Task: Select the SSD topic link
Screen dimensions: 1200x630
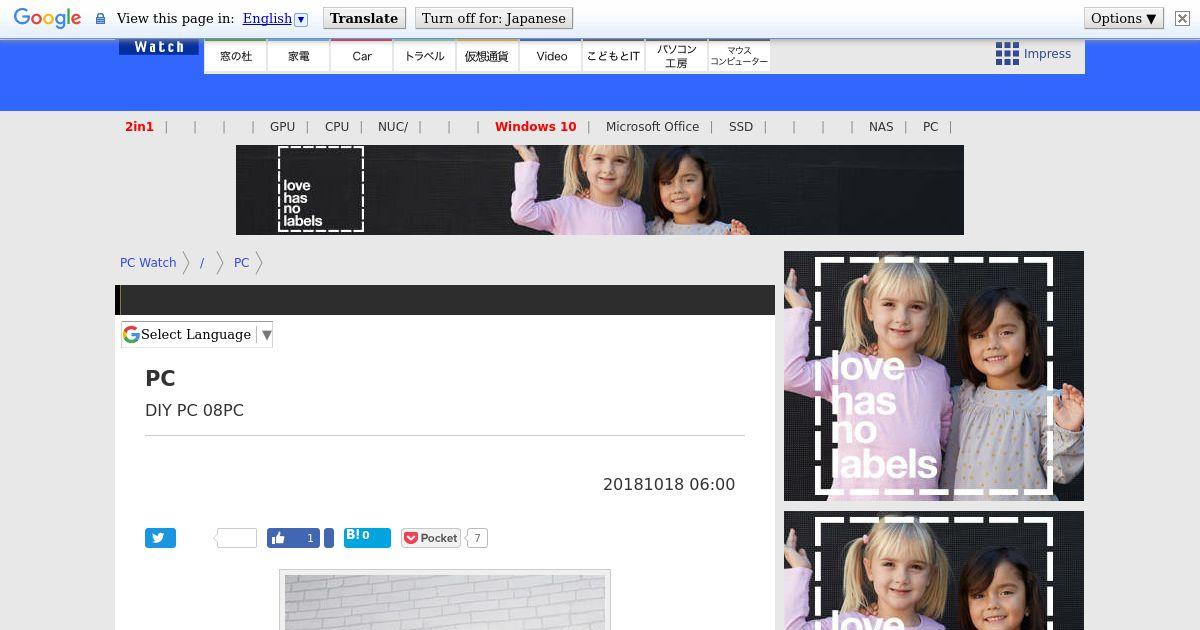Action: tap(741, 127)
